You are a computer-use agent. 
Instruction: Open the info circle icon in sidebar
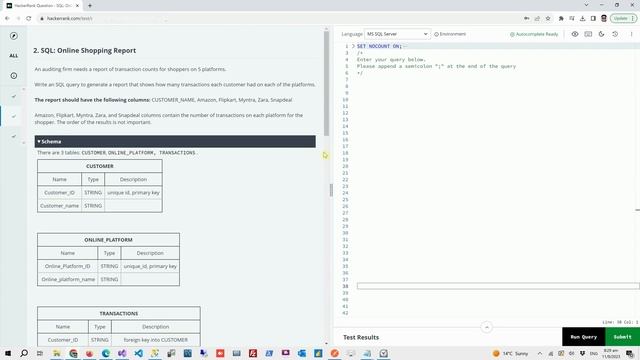(x=14, y=76)
